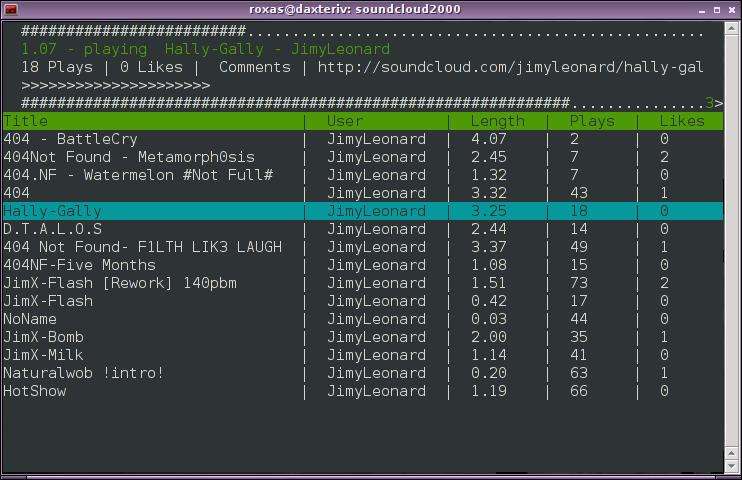Select the JimX-Flash track with length 0.42
Image resolution: width=742 pixels, height=480 pixels.
pos(362,301)
